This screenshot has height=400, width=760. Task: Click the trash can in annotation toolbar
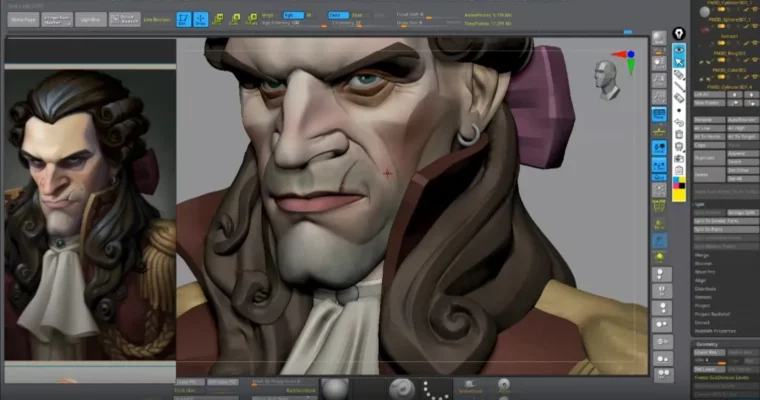pos(679,135)
